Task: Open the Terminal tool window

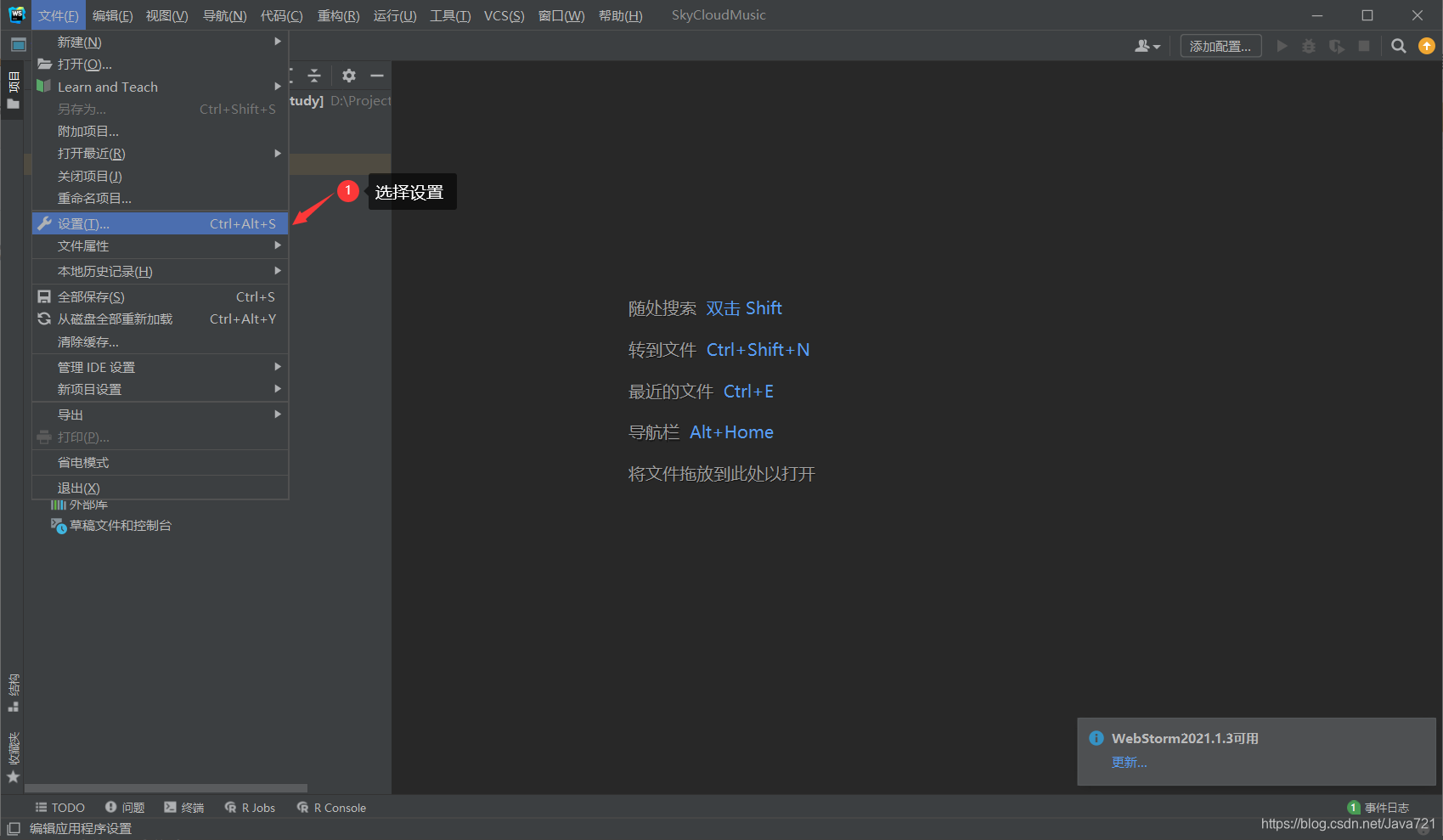Action: pos(184,808)
